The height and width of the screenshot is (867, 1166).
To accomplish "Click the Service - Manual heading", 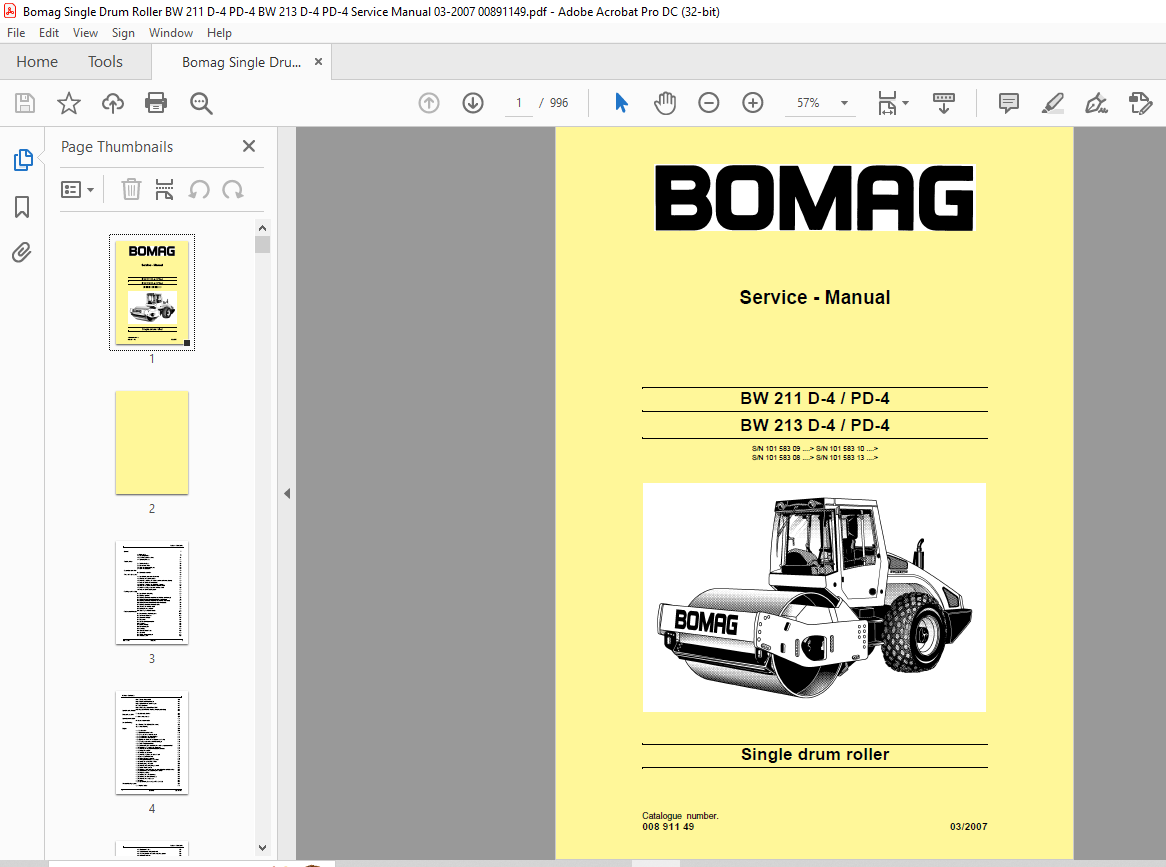I will click(x=814, y=297).
